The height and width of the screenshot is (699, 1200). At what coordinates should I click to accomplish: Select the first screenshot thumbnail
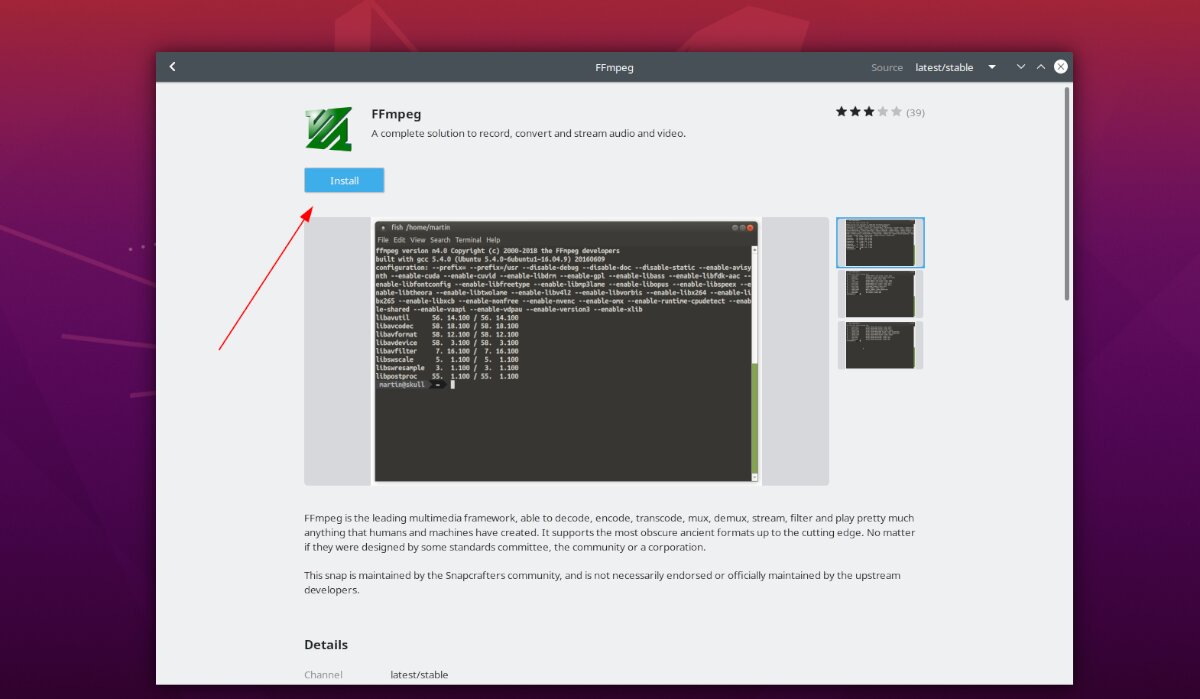point(880,243)
